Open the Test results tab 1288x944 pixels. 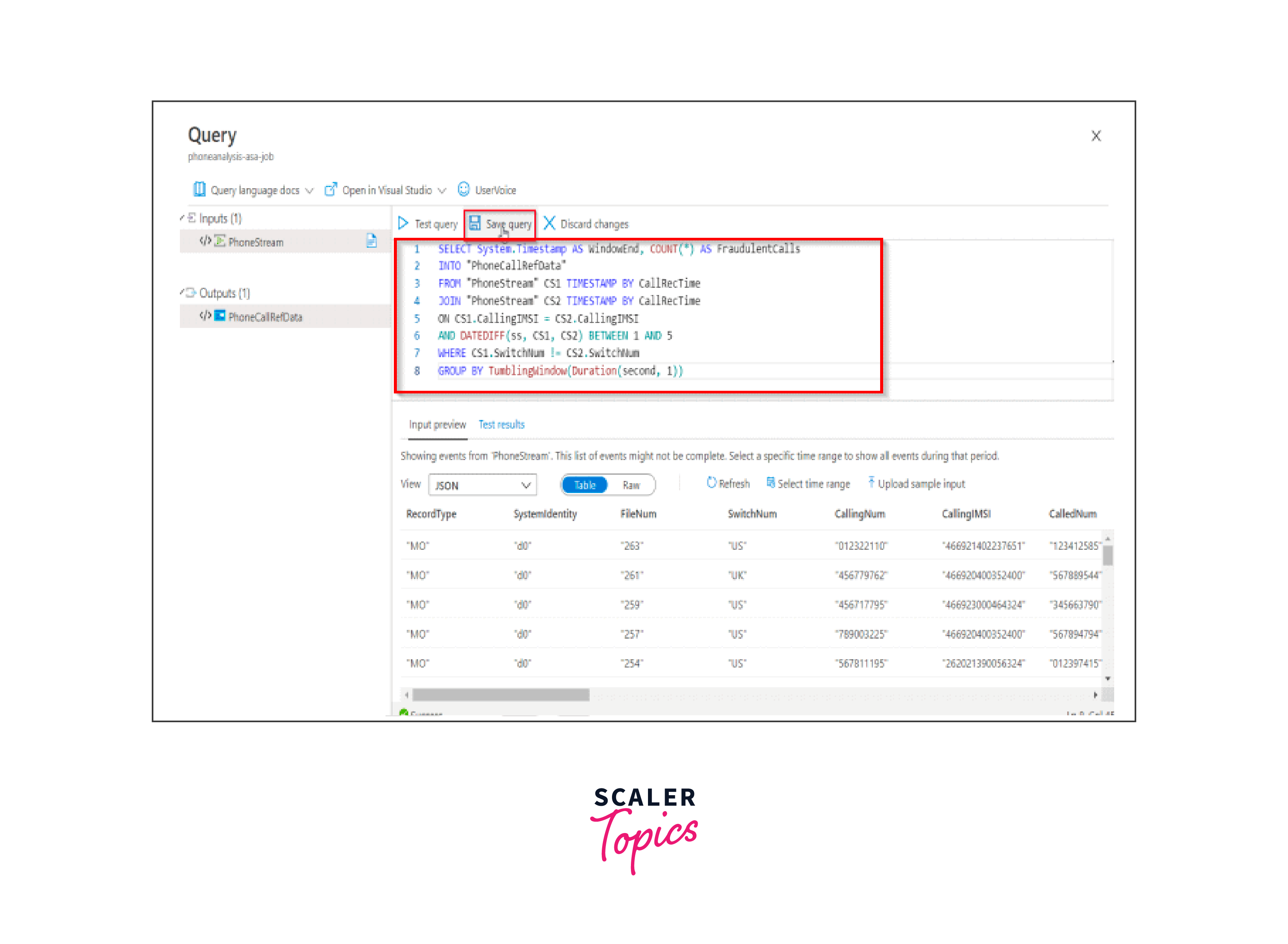coord(501,424)
